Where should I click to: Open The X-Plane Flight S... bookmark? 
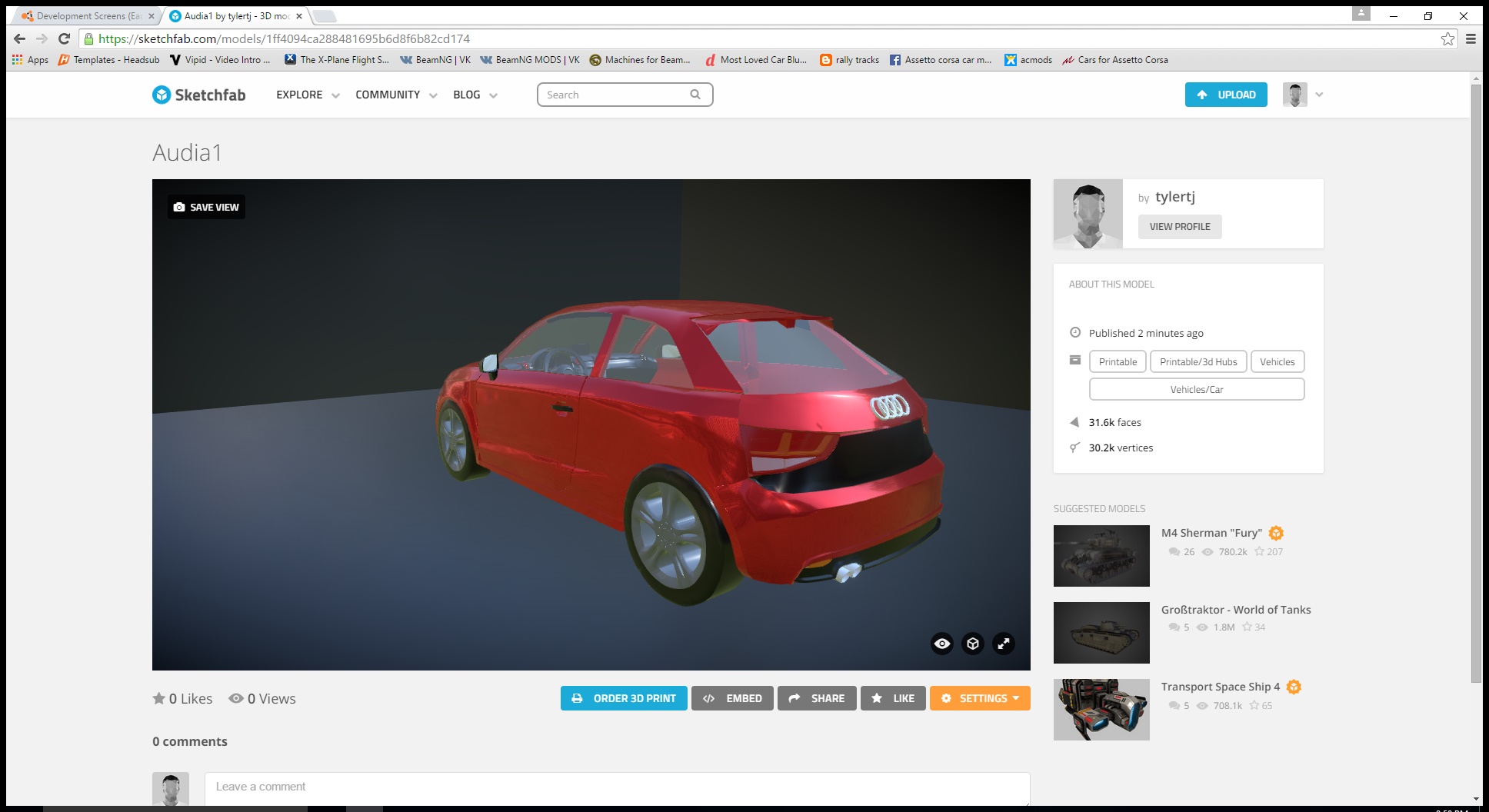coord(337,59)
